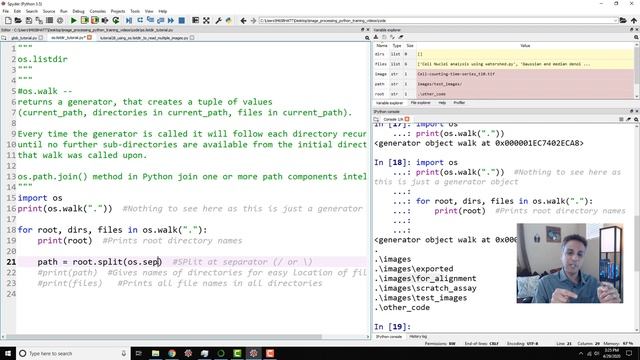Open the Consoles menu
The width and height of the screenshot is (640, 360).
[98, 11]
